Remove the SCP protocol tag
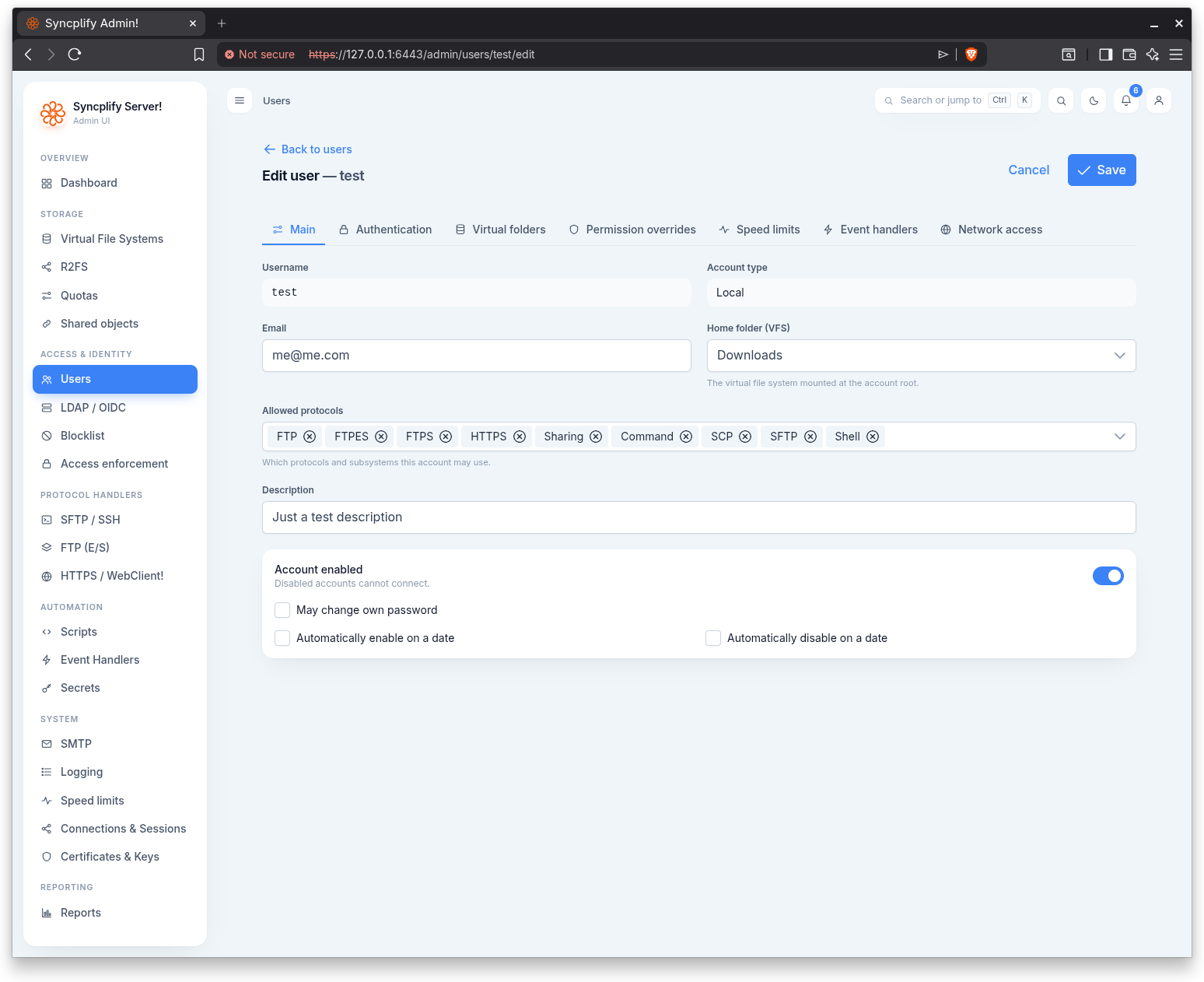Image resolution: width=1204 pixels, height=982 pixels. click(x=745, y=437)
